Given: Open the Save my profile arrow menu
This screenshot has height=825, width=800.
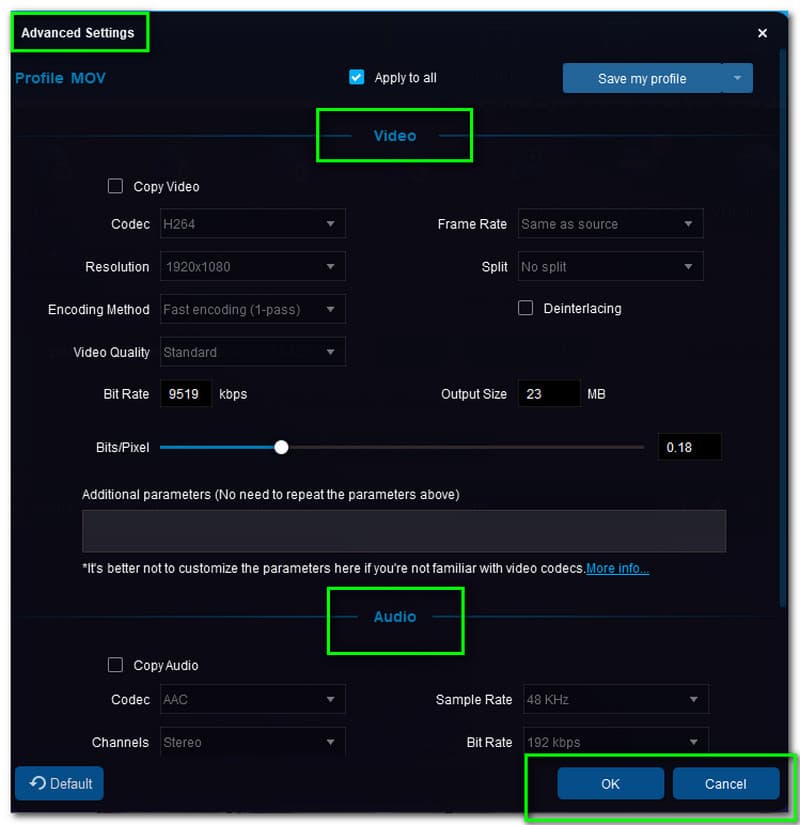Looking at the screenshot, I should [738, 78].
